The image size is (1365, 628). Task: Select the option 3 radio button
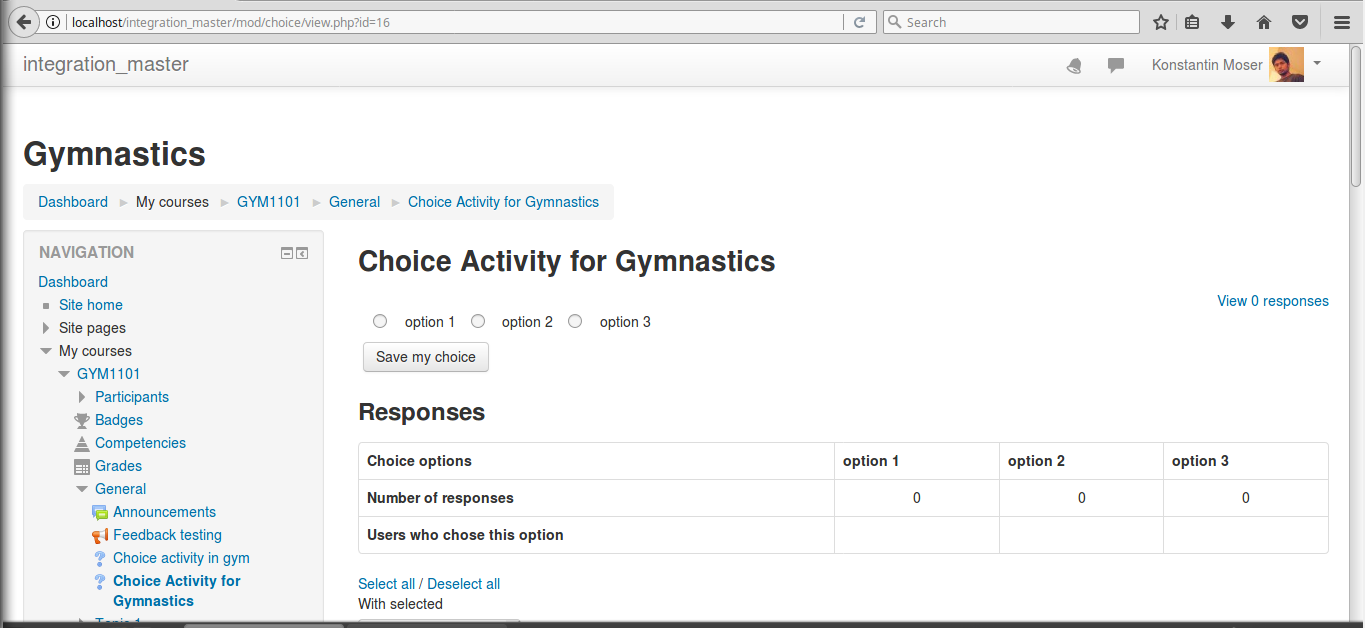click(575, 321)
